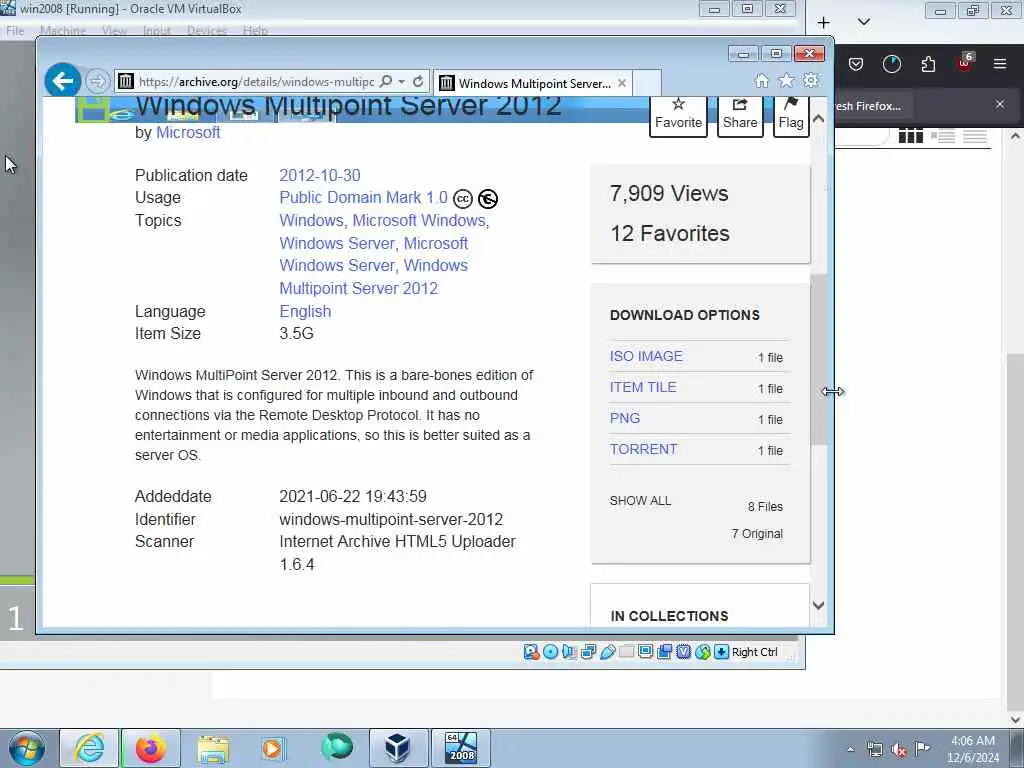Screen dimensions: 1024x768
Task: Close the Windows Multipoint Server IE tab
Action: tap(622, 83)
